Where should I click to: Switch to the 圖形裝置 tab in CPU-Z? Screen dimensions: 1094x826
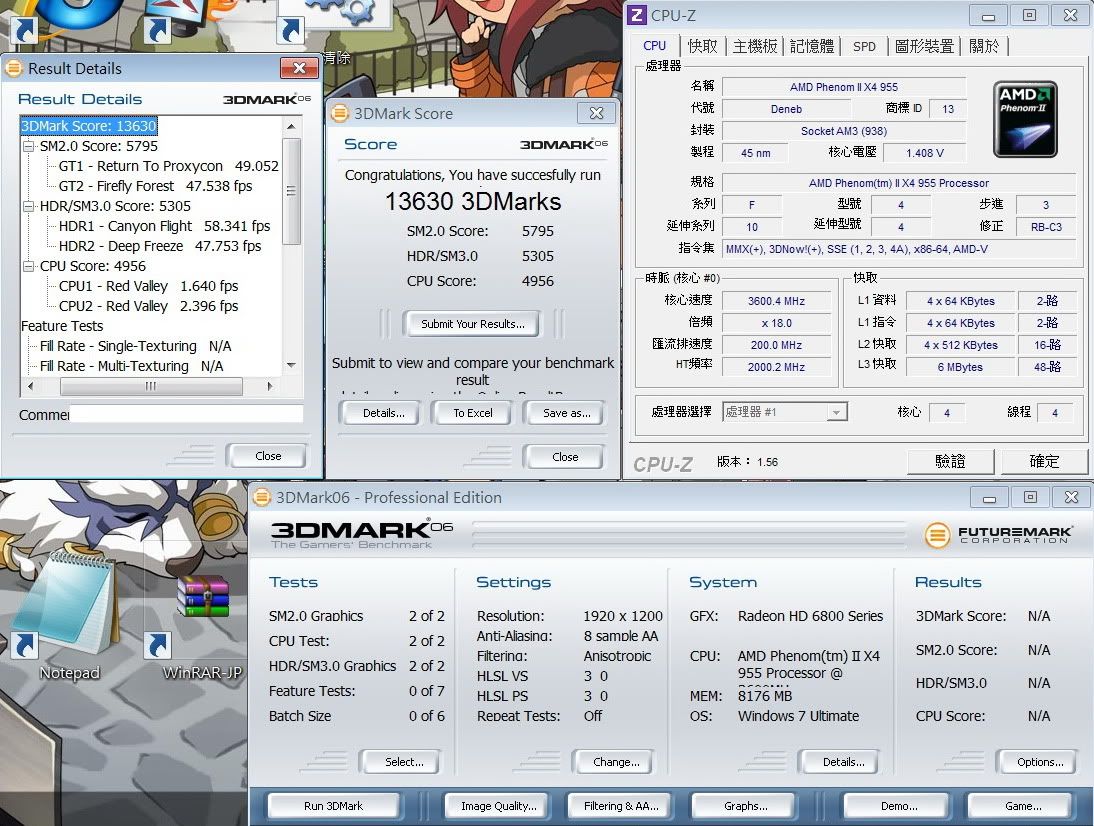click(924, 46)
